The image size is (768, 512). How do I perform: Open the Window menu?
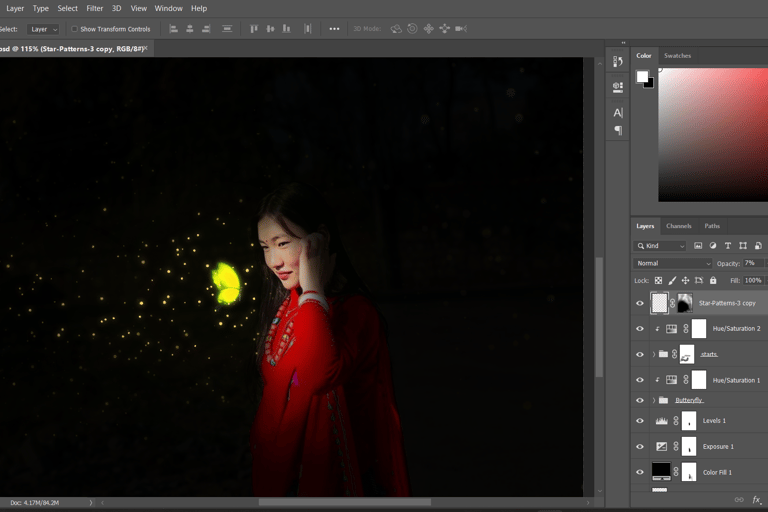[x=168, y=8]
